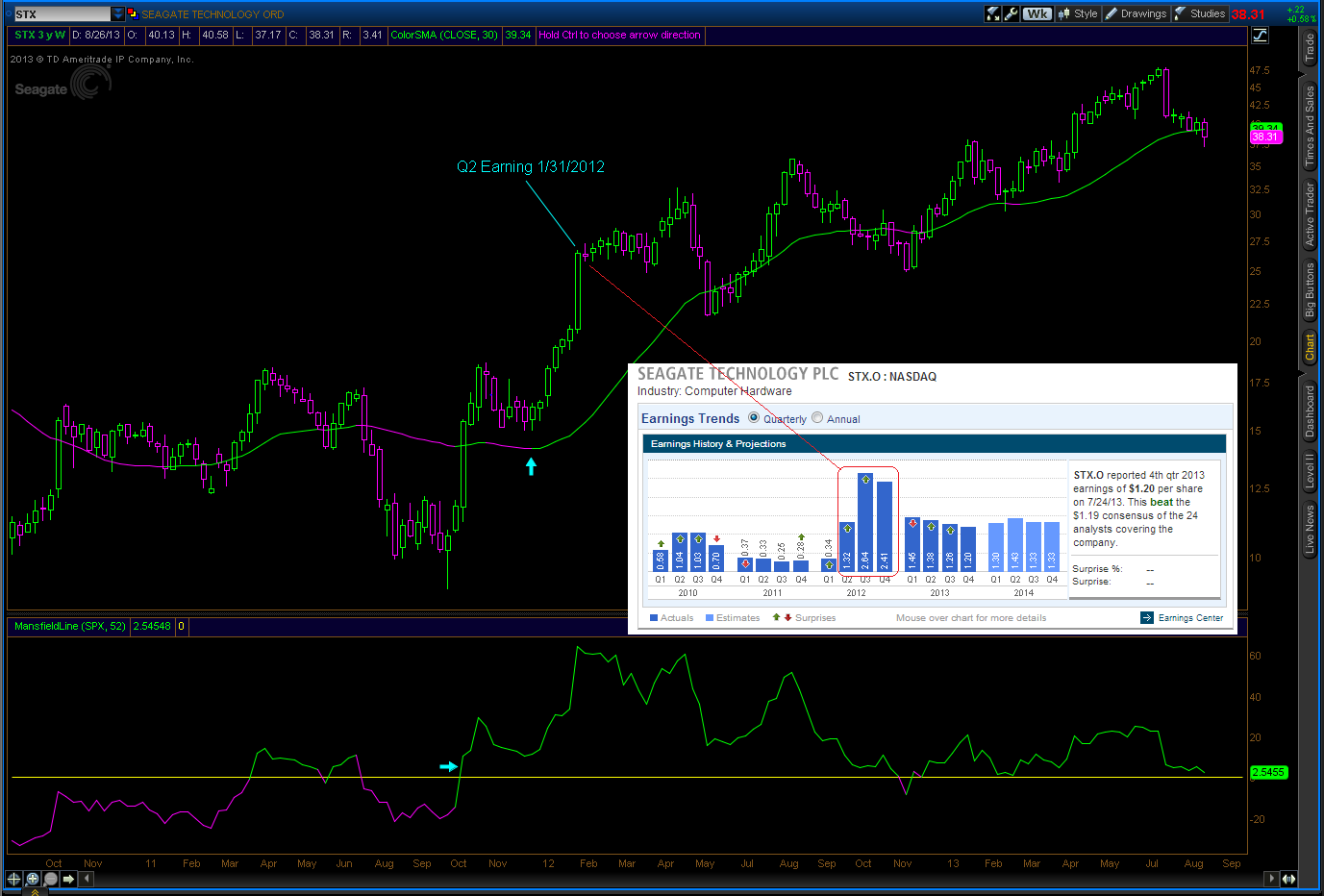1324x896 pixels.
Task: Click the quick study flask icon
Action: tap(993, 13)
